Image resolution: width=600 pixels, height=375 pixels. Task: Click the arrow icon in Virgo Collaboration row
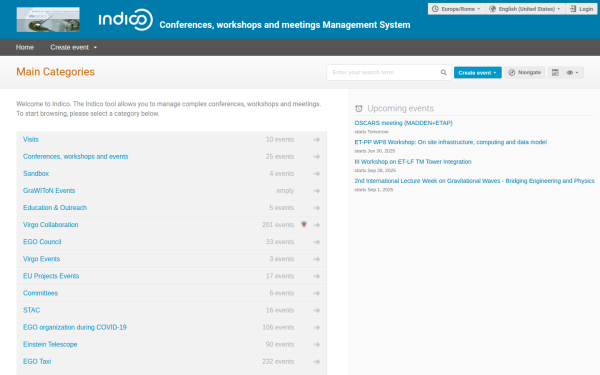click(316, 225)
